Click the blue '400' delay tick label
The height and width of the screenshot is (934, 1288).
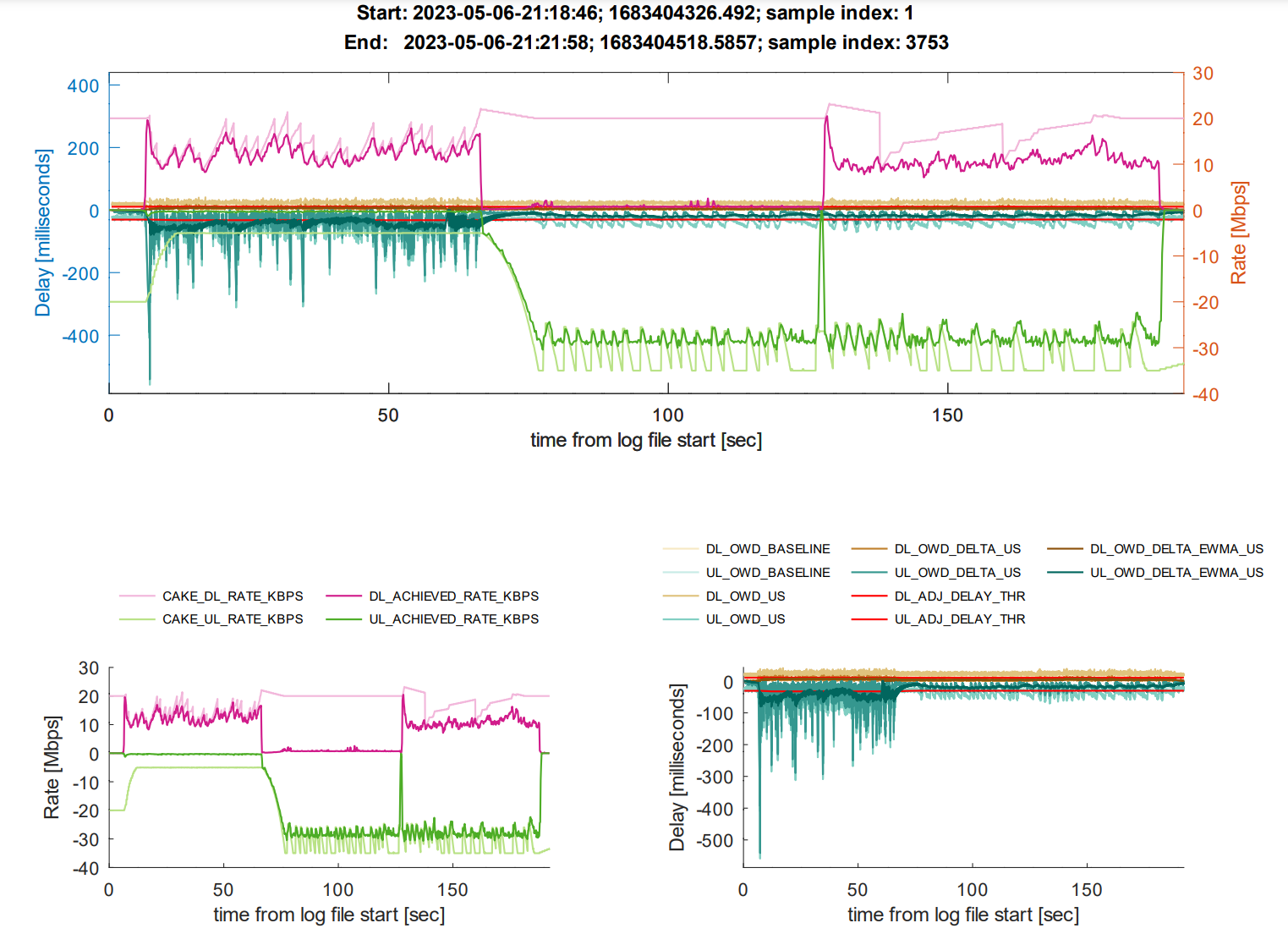83,85
